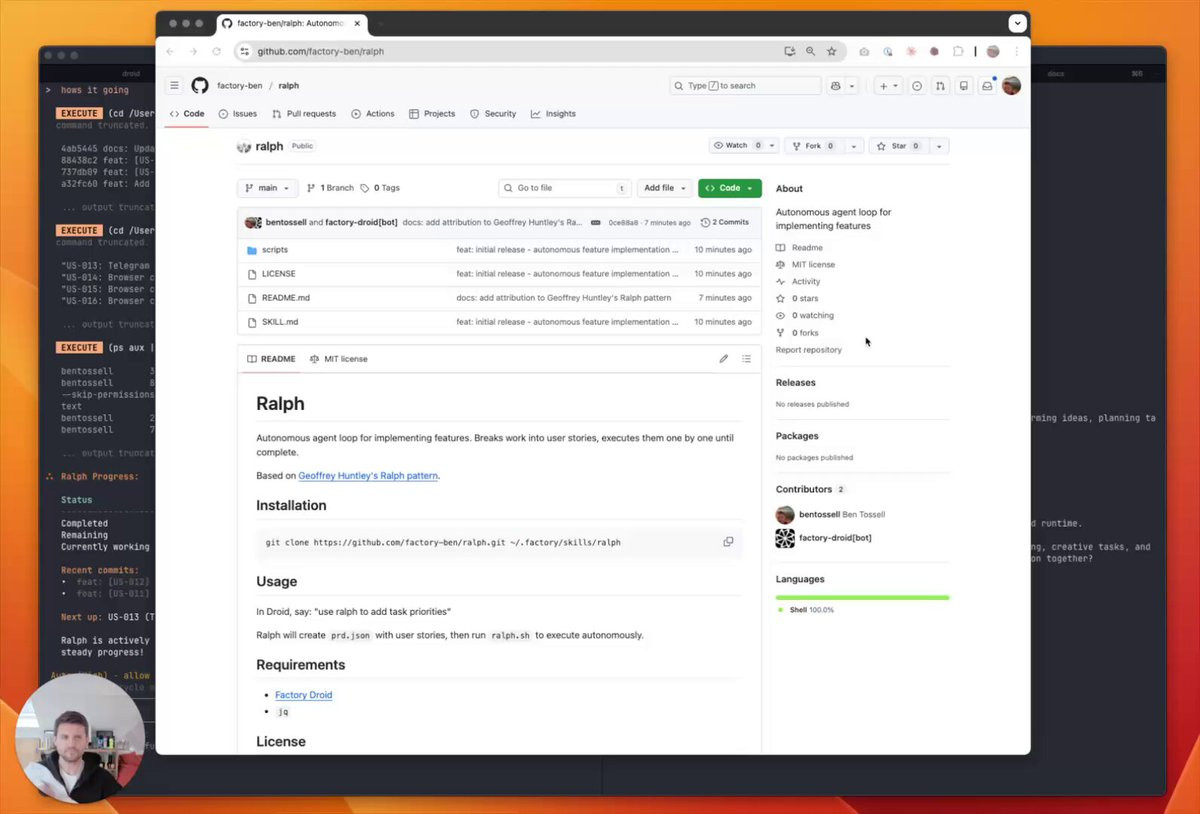Viewport: 1200px width, 814px height.
Task: Click the site information icon in address bar
Action: (246, 51)
